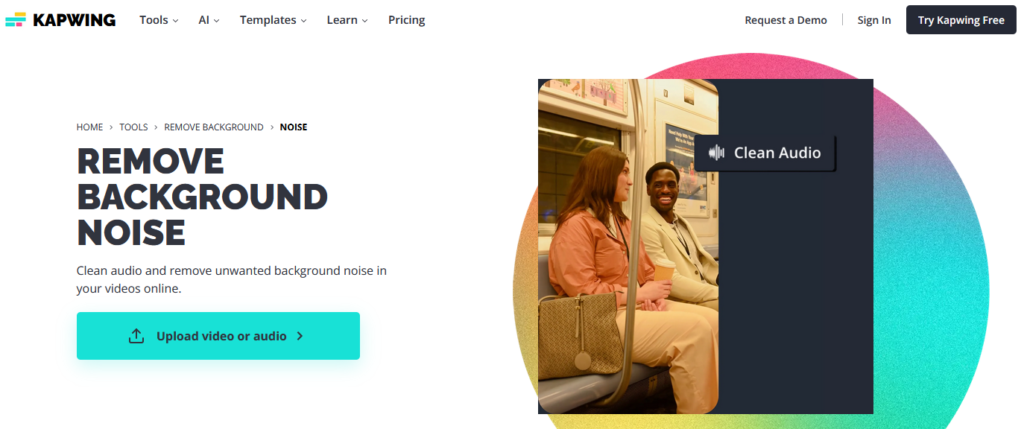Click Try Kapwing Free button
This screenshot has height=429, width=1024.
pos(961,20)
